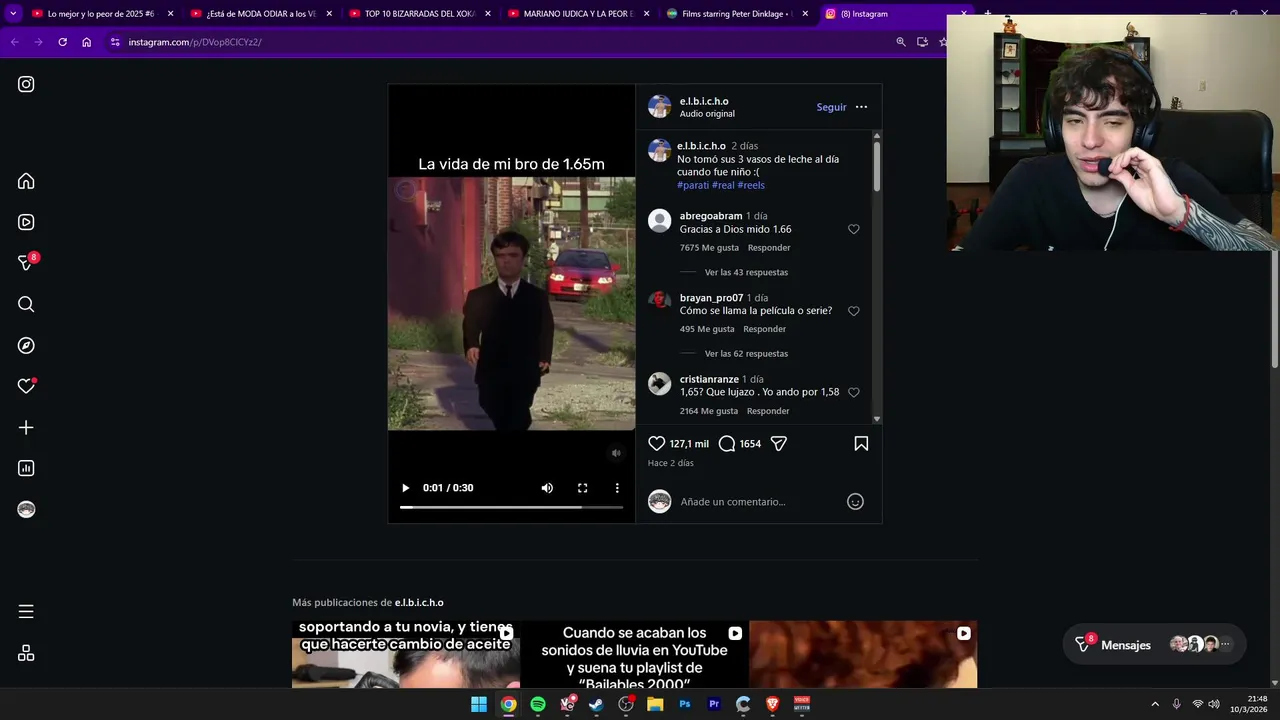Open Spotify from the taskbar
1280x720 pixels.
(x=538, y=704)
